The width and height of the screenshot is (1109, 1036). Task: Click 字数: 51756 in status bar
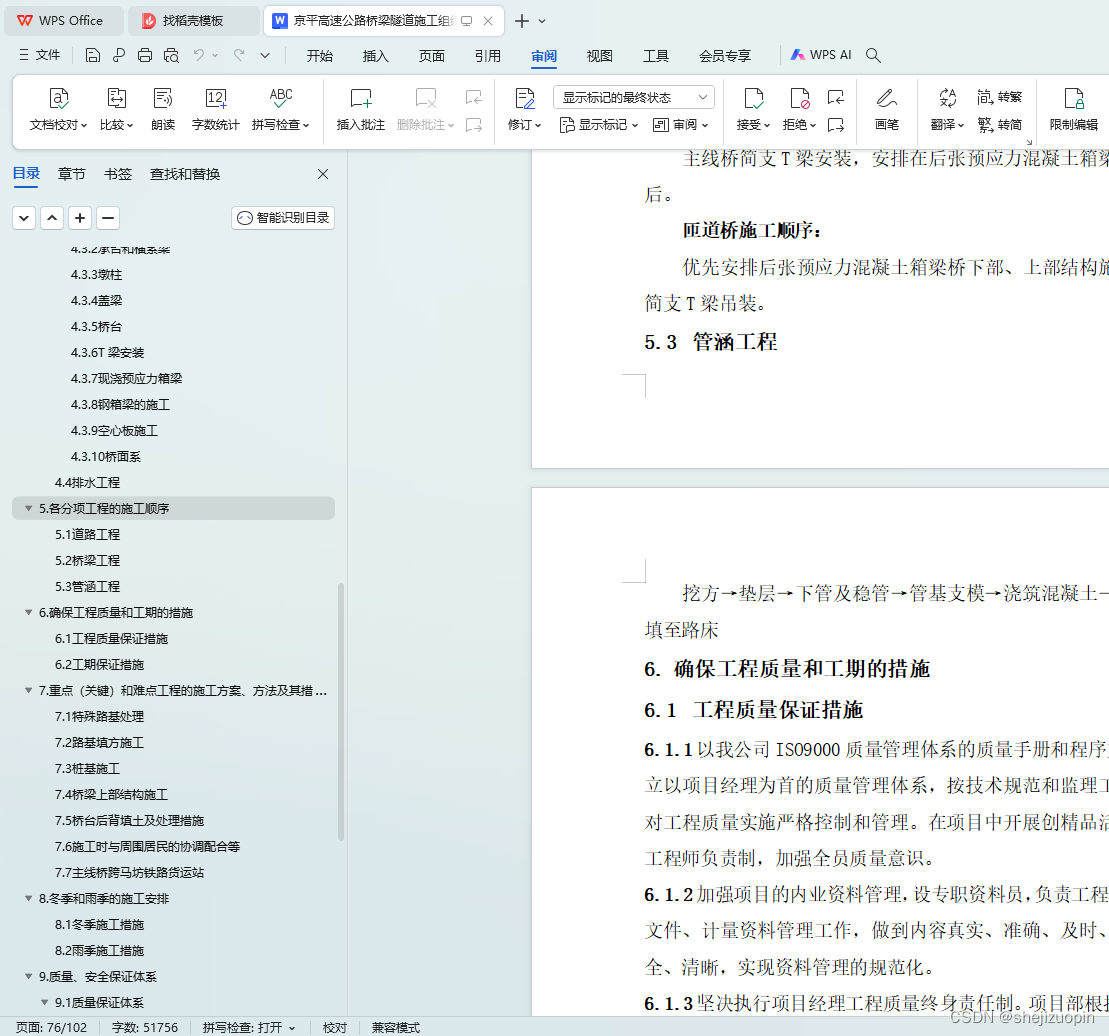coord(145,1027)
